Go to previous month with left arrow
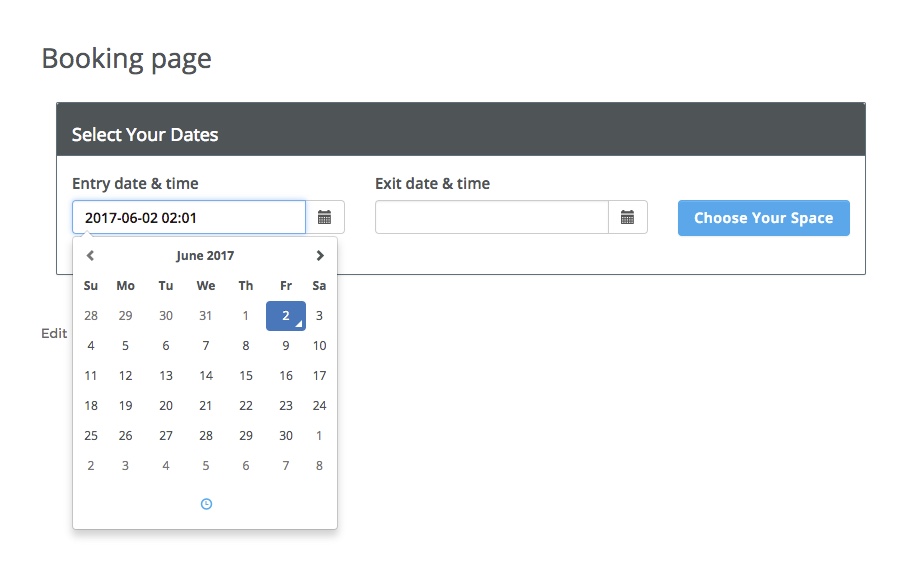This screenshot has height=582, width=901. (x=91, y=256)
